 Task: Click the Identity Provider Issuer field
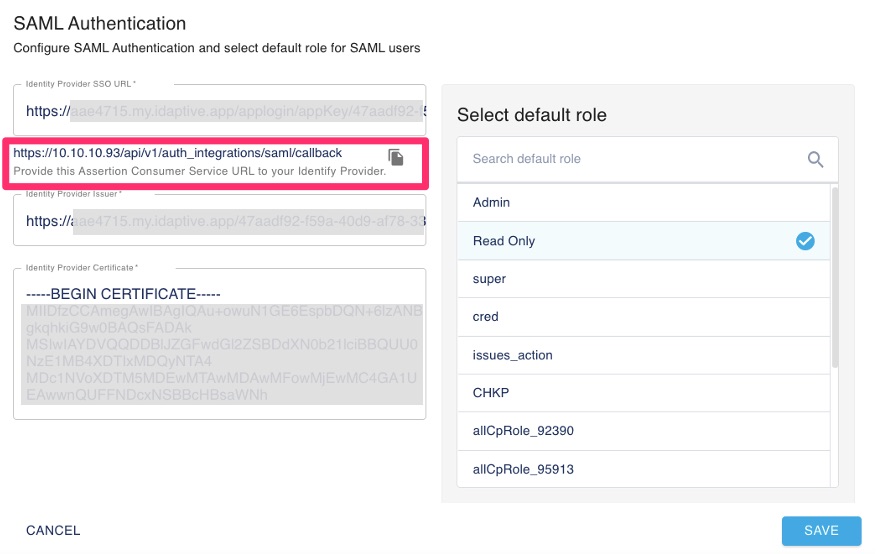[x=220, y=221]
